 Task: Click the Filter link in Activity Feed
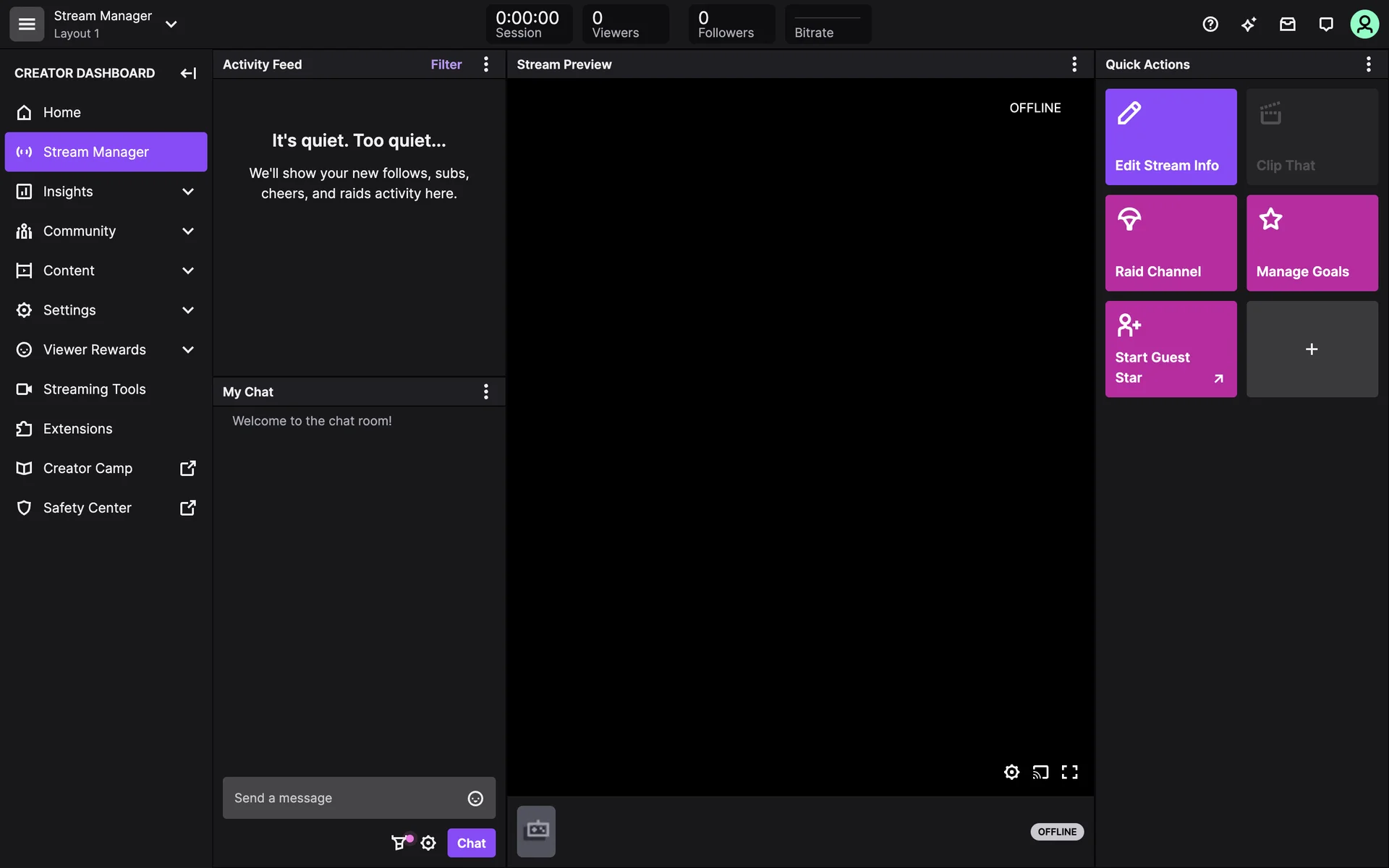pyautogui.click(x=446, y=64)
